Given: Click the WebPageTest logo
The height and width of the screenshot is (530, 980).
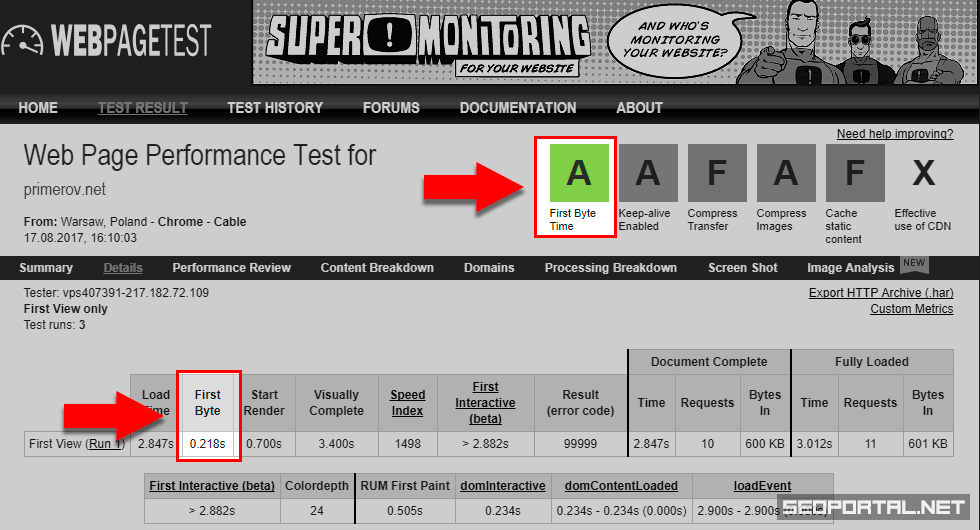Looking at the screenshot, I should pos(107,40).
